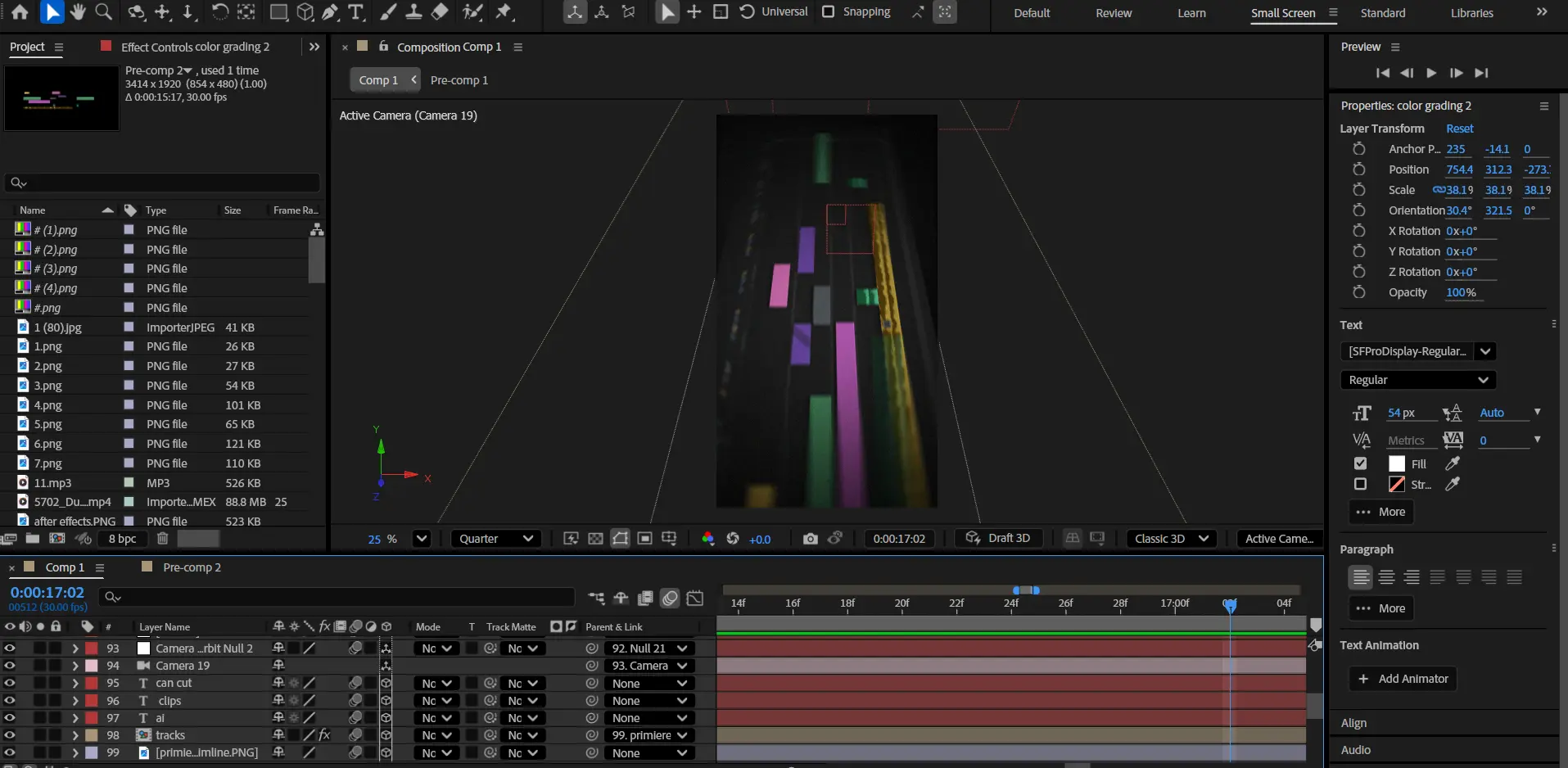The width and height of the screenshot is (1568, 768).
Task: Uncheck the text Fill checkbox
Action: (1360, 463)
